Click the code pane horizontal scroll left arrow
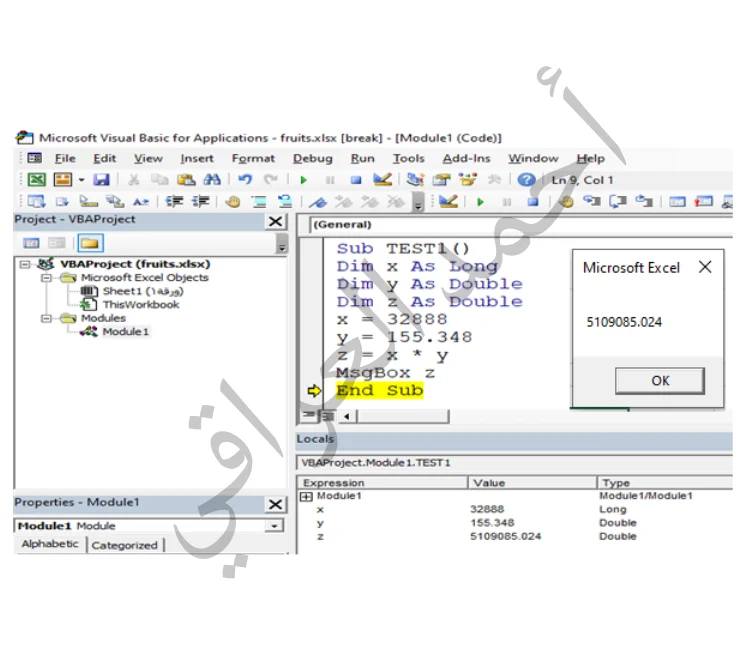This screenshot has height=664, width=751. click(347, 416)
